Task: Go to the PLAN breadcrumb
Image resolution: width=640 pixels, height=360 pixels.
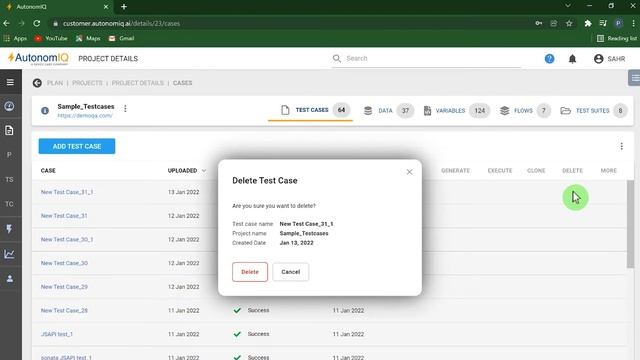Action: point(55,83)
